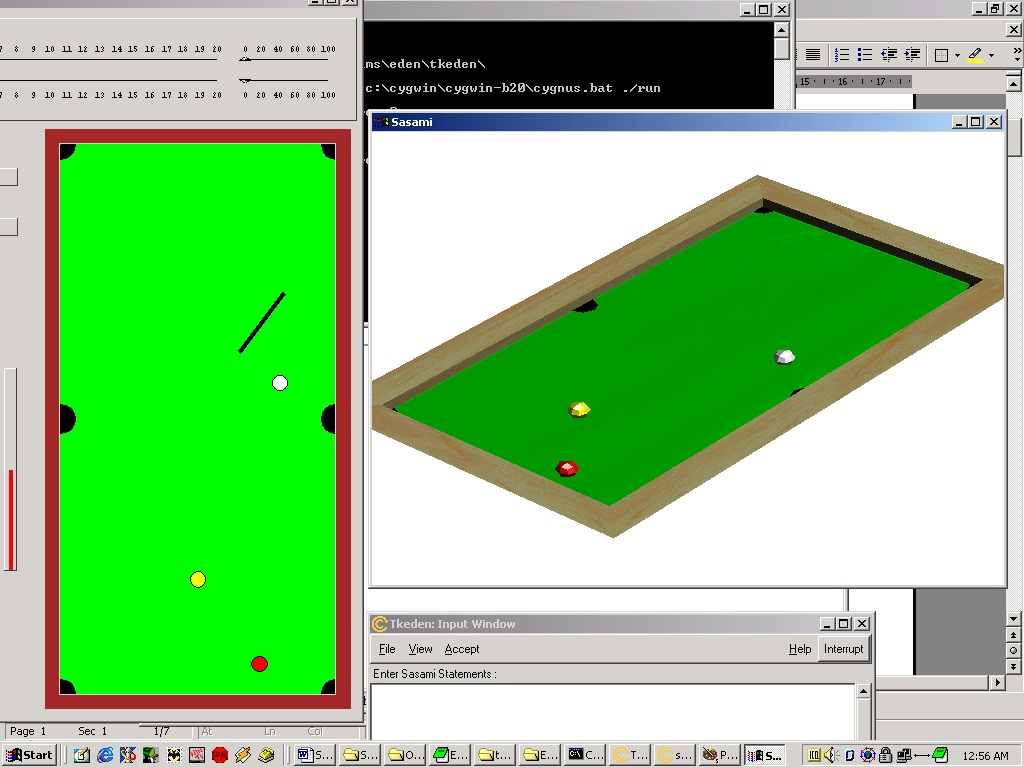1024x768 pixels.
Task: Open the border style dropdown arrow
Action: point(957,55)
